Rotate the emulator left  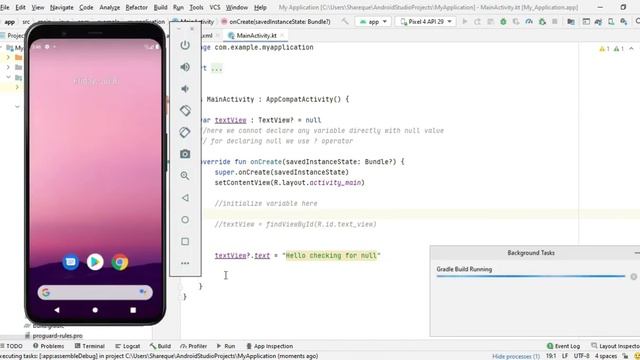pyautogui.click(x=185, y=110)
